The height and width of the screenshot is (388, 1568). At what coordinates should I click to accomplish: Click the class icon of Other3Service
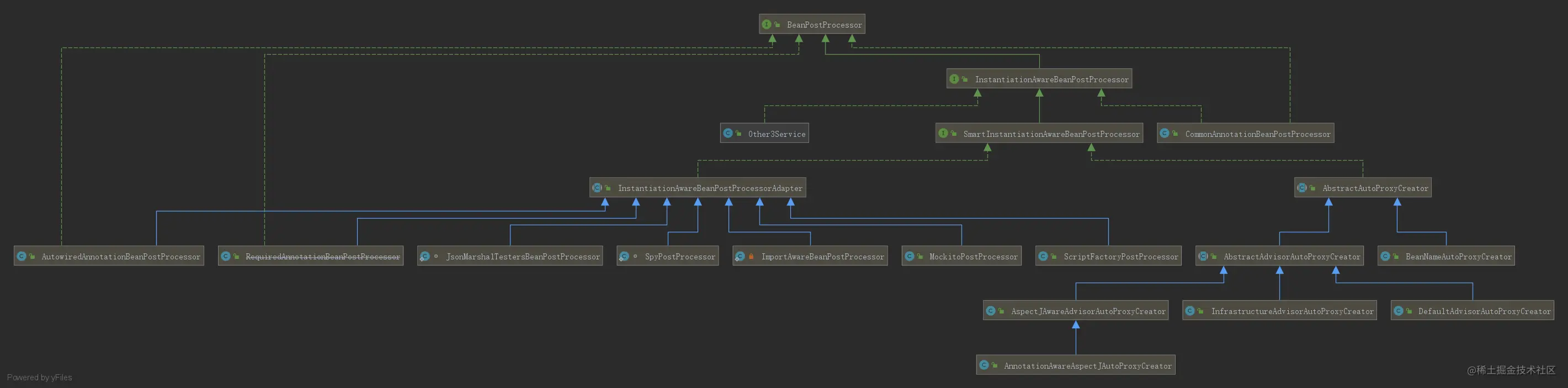pos(728,133)
